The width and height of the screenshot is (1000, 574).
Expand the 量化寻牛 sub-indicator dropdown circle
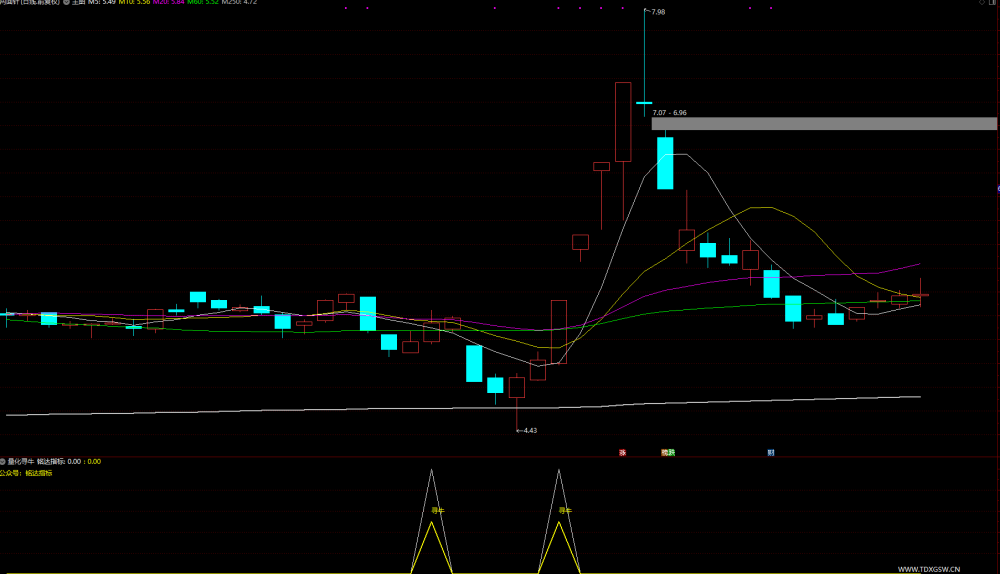(3, 461)
